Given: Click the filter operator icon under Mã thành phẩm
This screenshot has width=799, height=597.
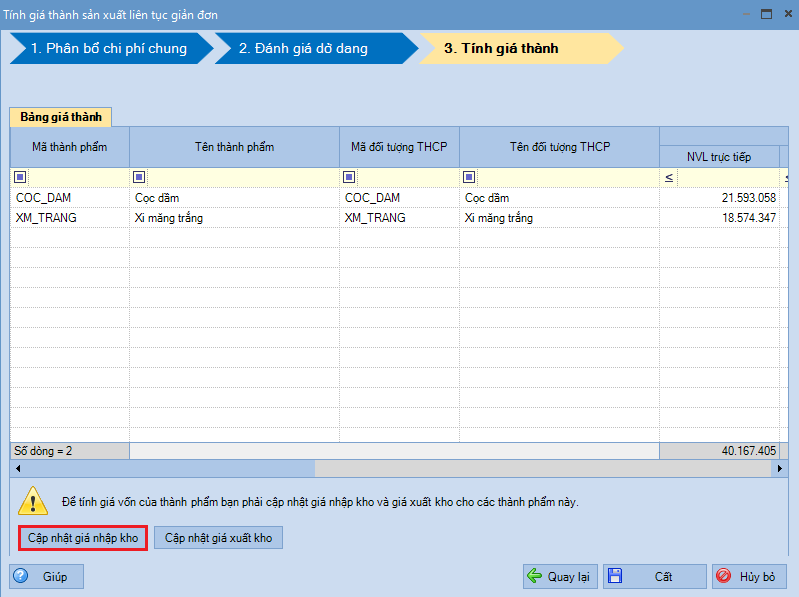Looking at the screenshot, I should click(x=20, y=177).
